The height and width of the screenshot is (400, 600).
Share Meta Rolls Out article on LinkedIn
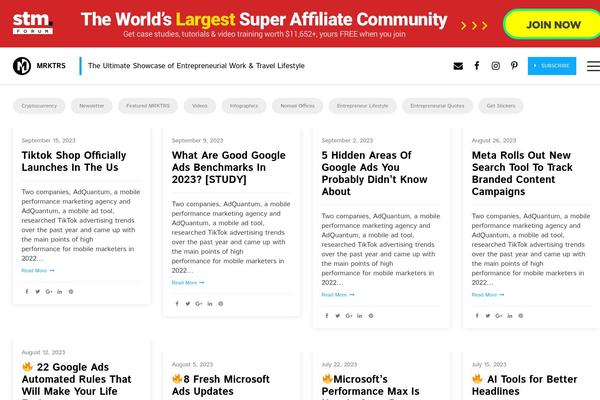pos(510,316)
